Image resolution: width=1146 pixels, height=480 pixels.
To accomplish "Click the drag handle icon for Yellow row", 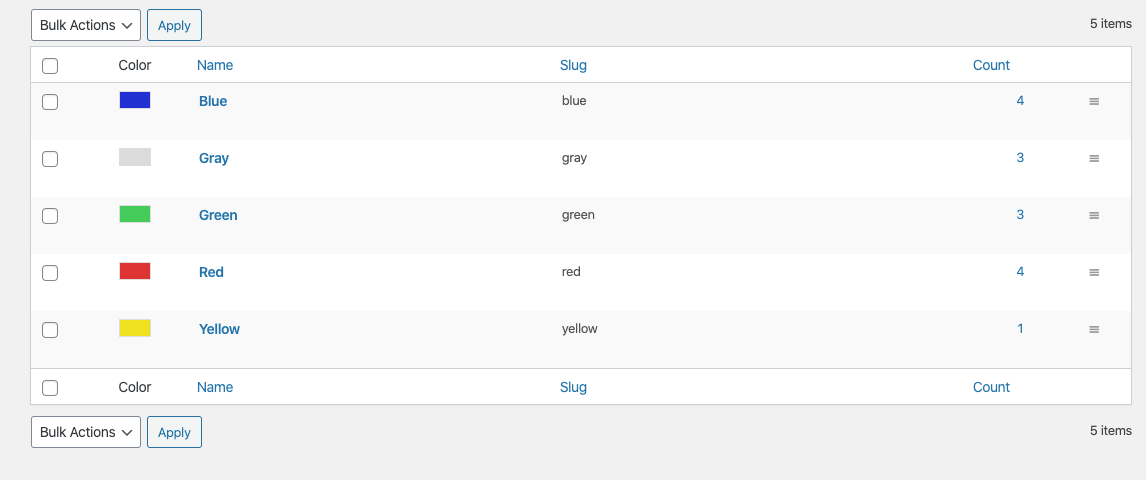I will coord(1094,330).
